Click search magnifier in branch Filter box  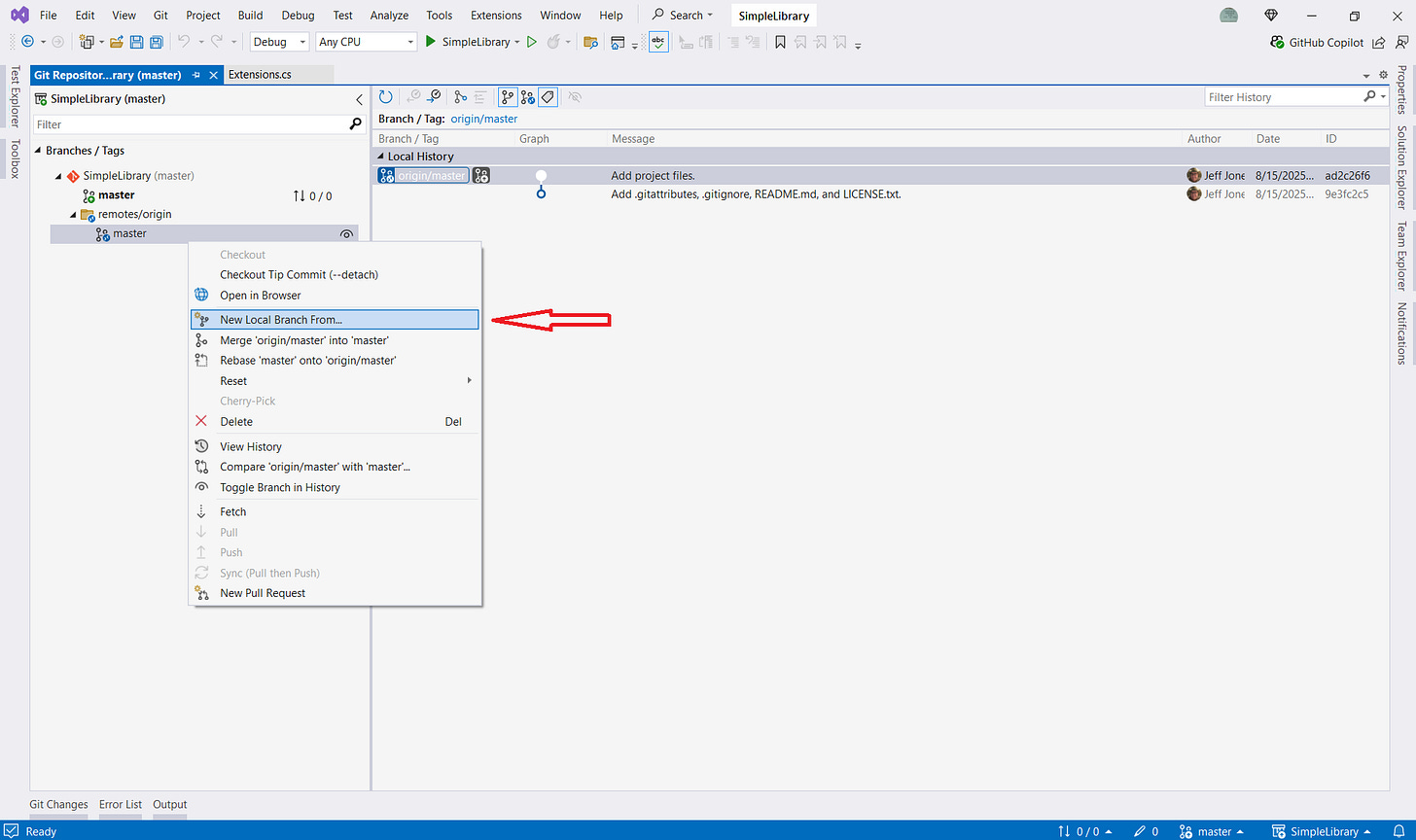[x=355, y=124]
